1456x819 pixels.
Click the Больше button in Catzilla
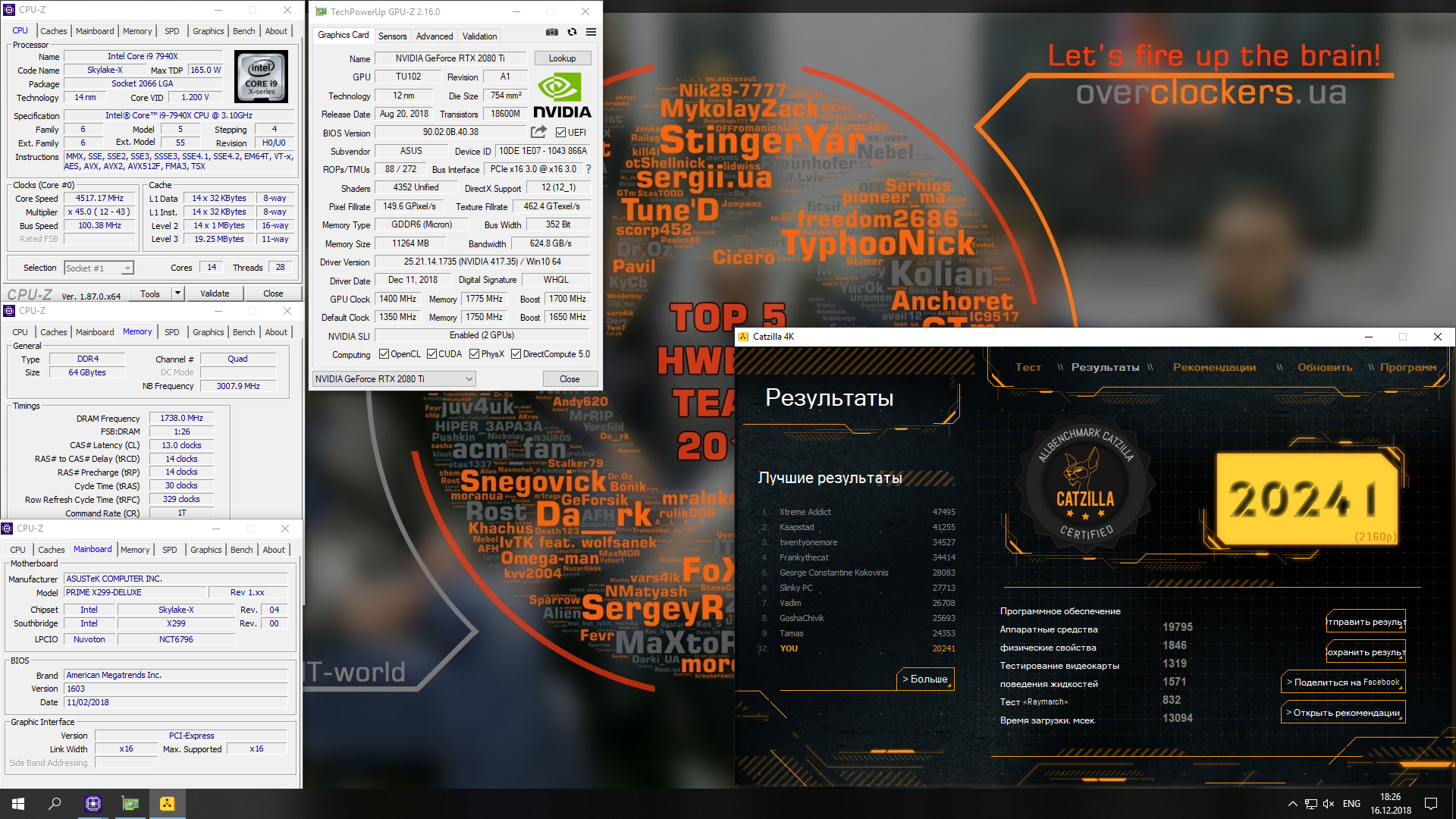[x=925, y=679]
